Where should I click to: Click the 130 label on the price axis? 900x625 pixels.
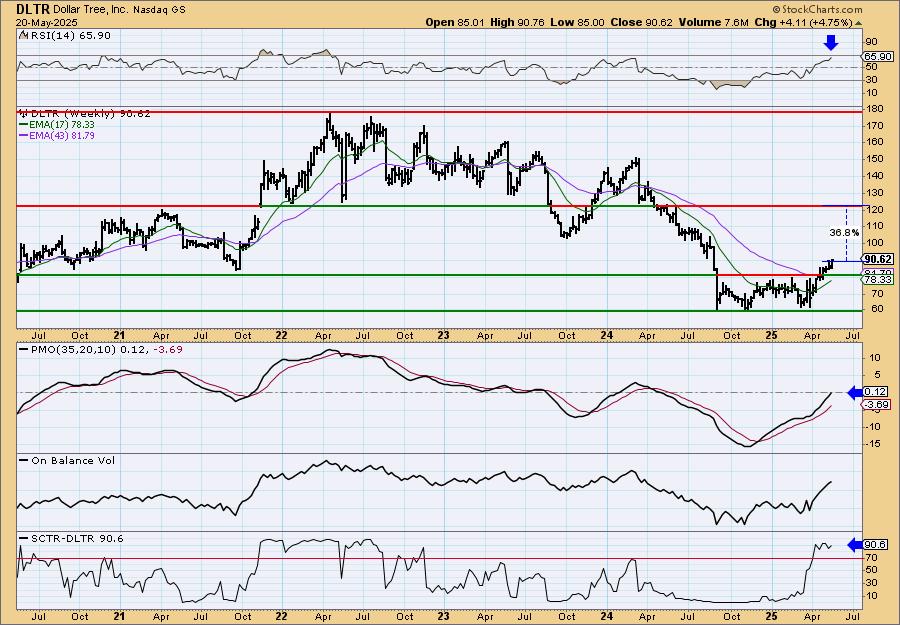click(x=874, y=193)
